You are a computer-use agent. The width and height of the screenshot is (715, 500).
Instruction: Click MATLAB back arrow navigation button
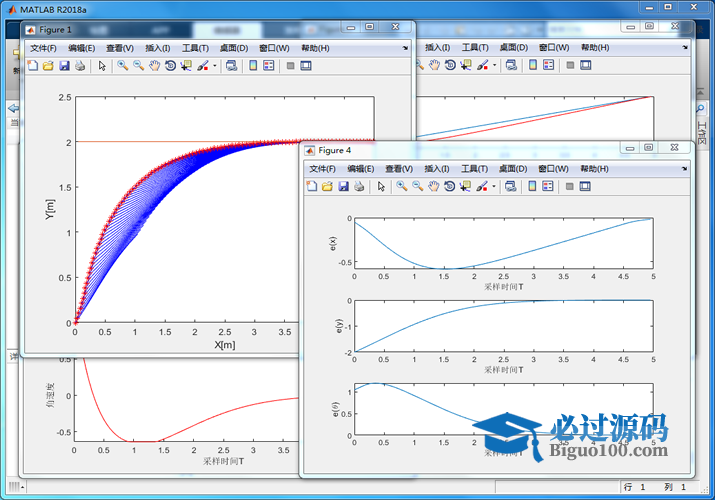14,108
